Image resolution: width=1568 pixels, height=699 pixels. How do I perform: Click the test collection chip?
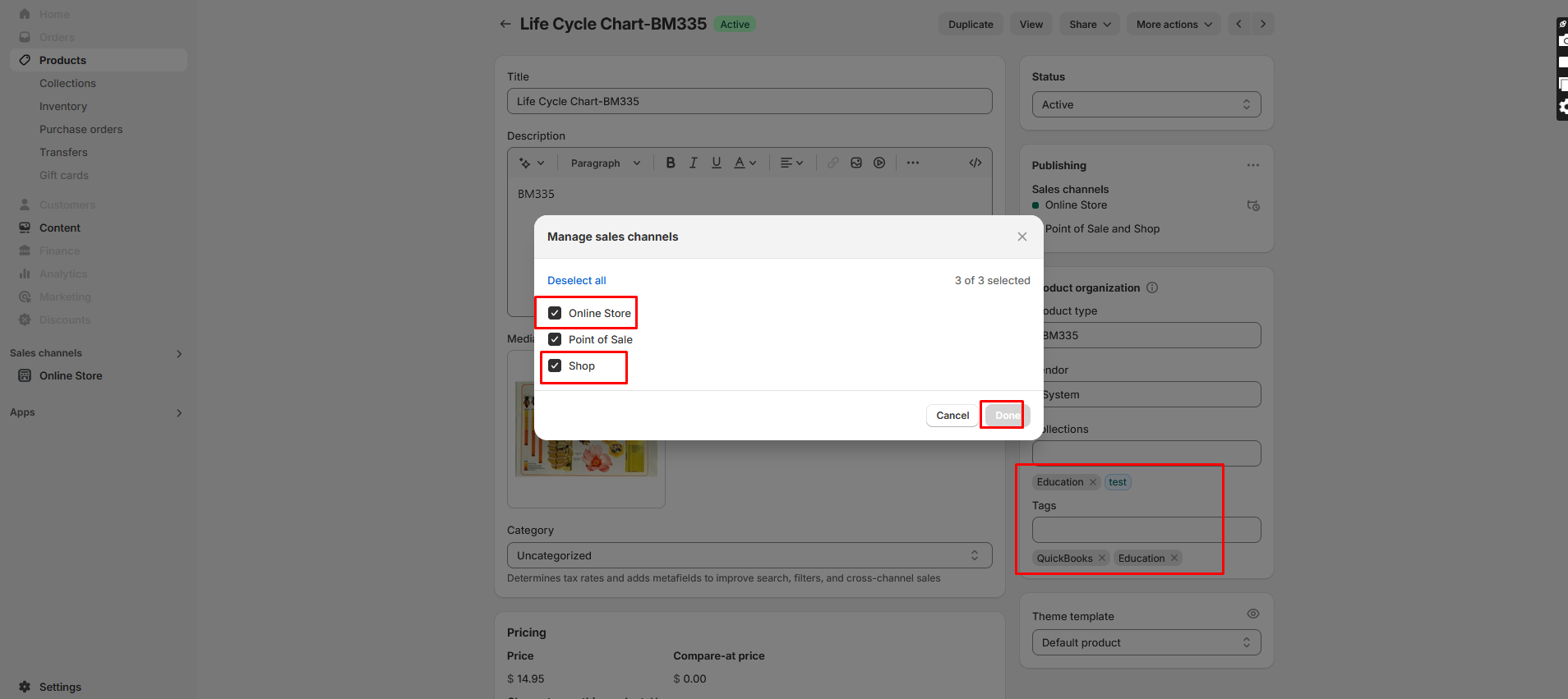click(x=1118, y=482)
